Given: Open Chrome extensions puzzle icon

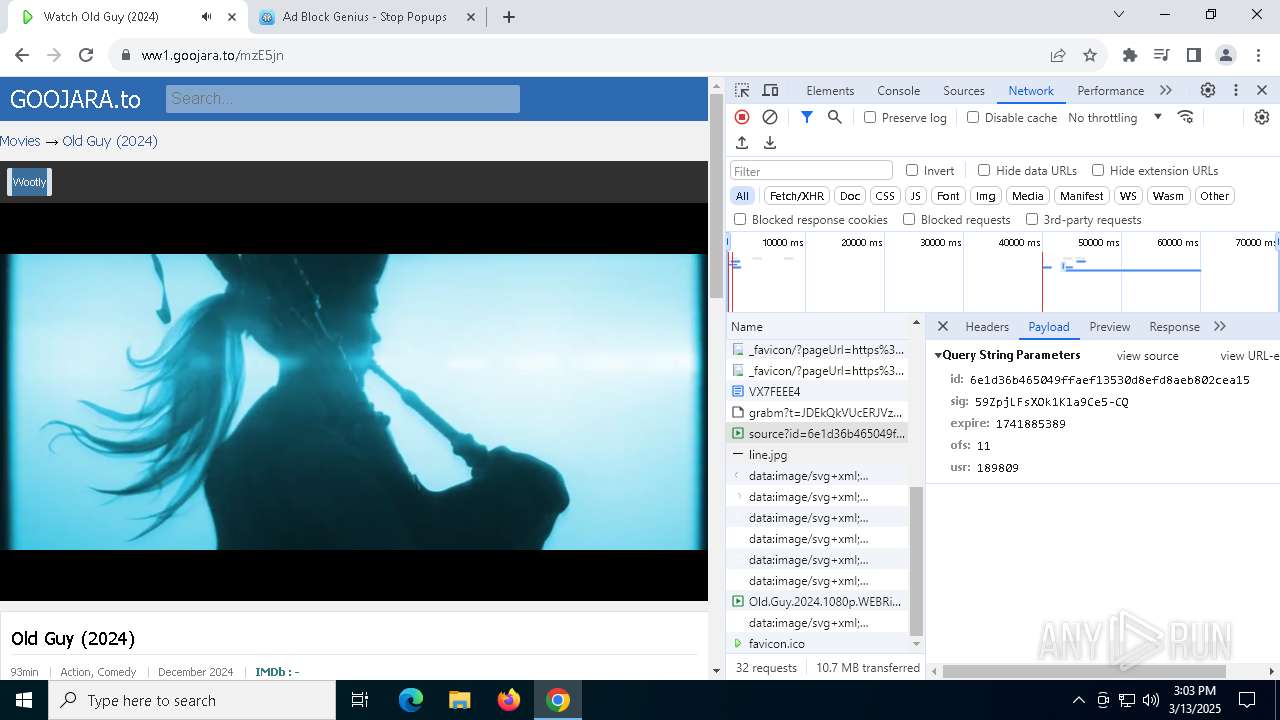Looking at the screenshot, I should tap(1130, 55).
